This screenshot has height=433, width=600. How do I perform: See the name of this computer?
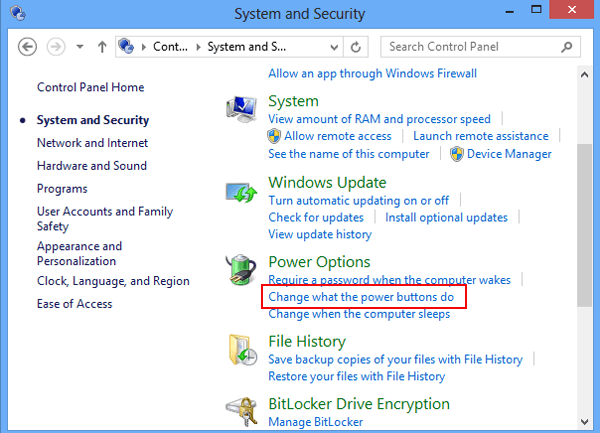click(x=349, y=154)
